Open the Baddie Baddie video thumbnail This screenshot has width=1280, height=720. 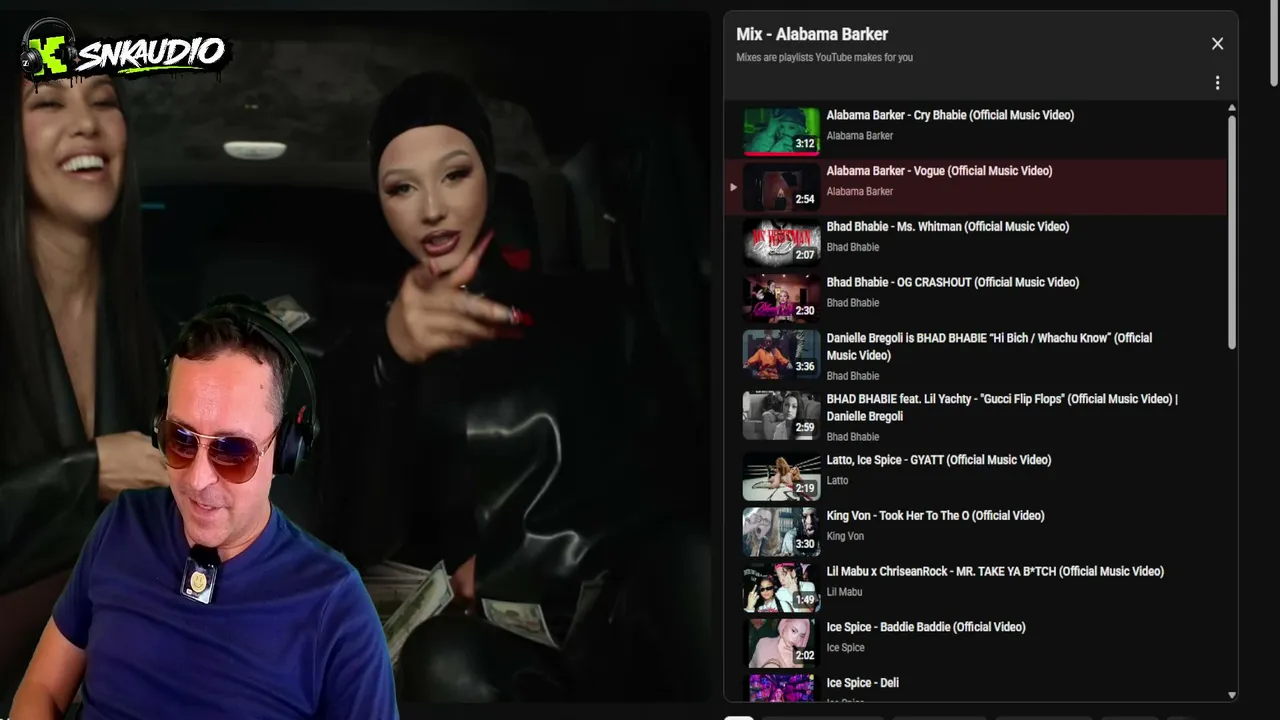(781, 644)
